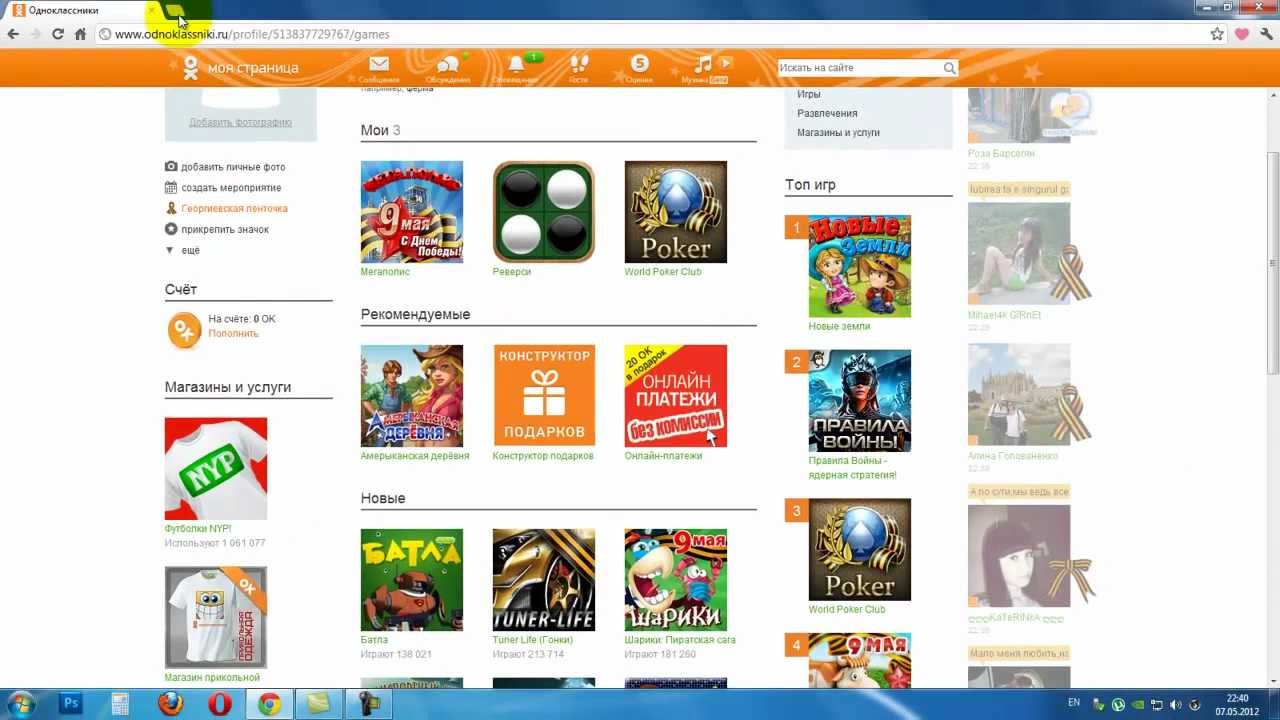Screen dimensions: 1280x720
Task: Select 'Игры' in the category menu
Action: [809, 94]
